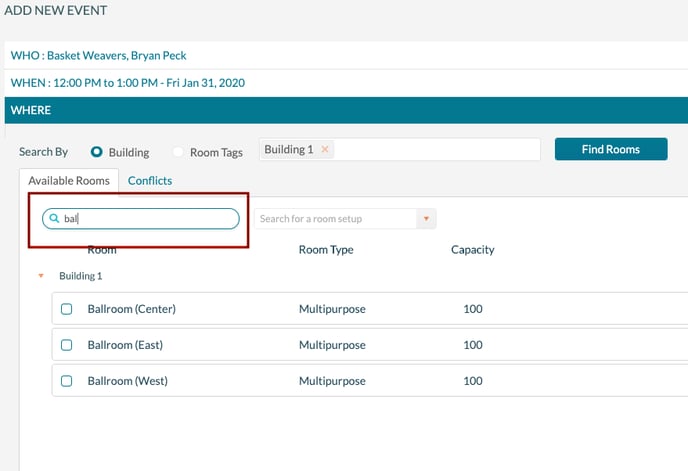Click the 'Ballroom (West)' room name

128,381
